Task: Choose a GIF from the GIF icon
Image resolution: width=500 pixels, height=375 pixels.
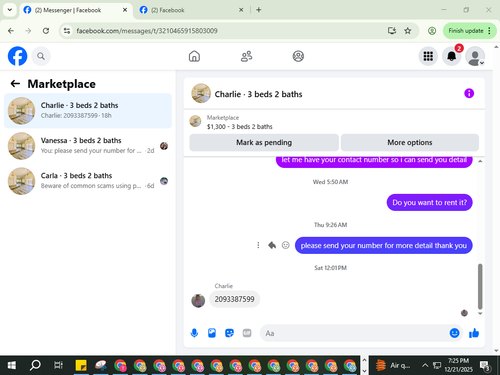Action: 247,333
